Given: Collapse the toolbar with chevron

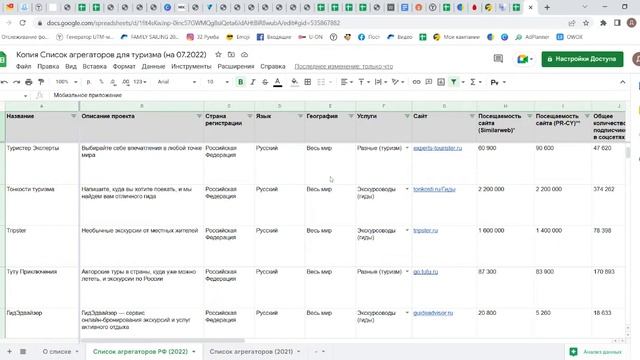Looking at the screenshot, I should pyautogui.click(x=622, y=82).
